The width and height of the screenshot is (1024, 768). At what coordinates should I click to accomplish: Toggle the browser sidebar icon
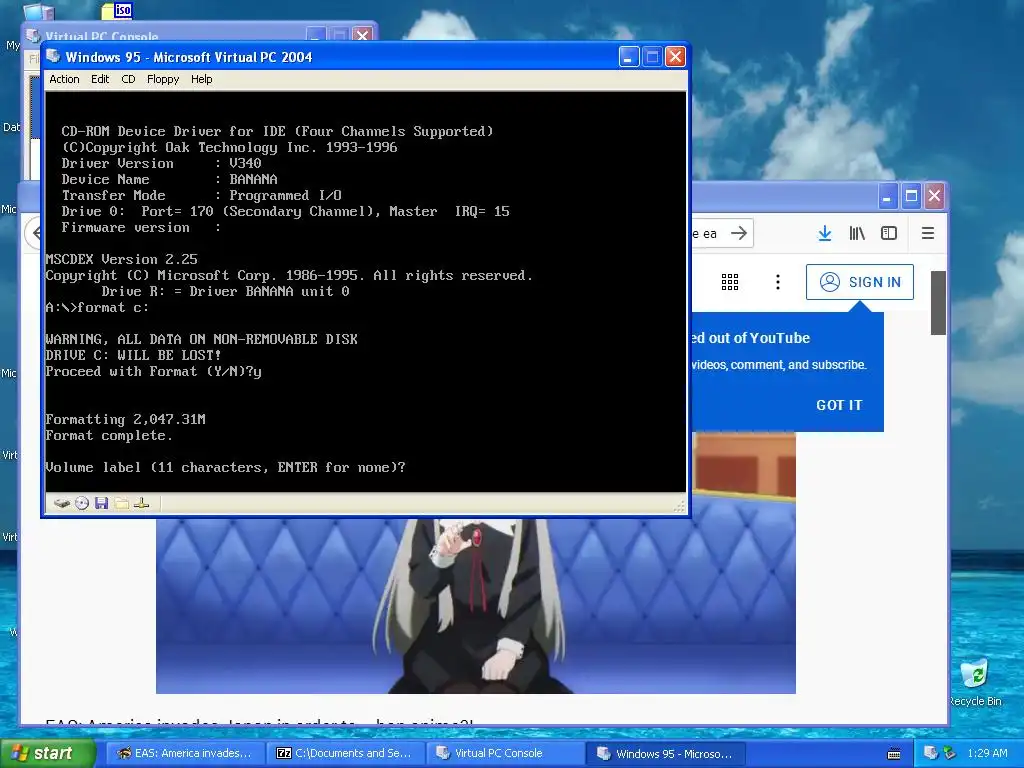pyautogui.click(x=889, y=233)
